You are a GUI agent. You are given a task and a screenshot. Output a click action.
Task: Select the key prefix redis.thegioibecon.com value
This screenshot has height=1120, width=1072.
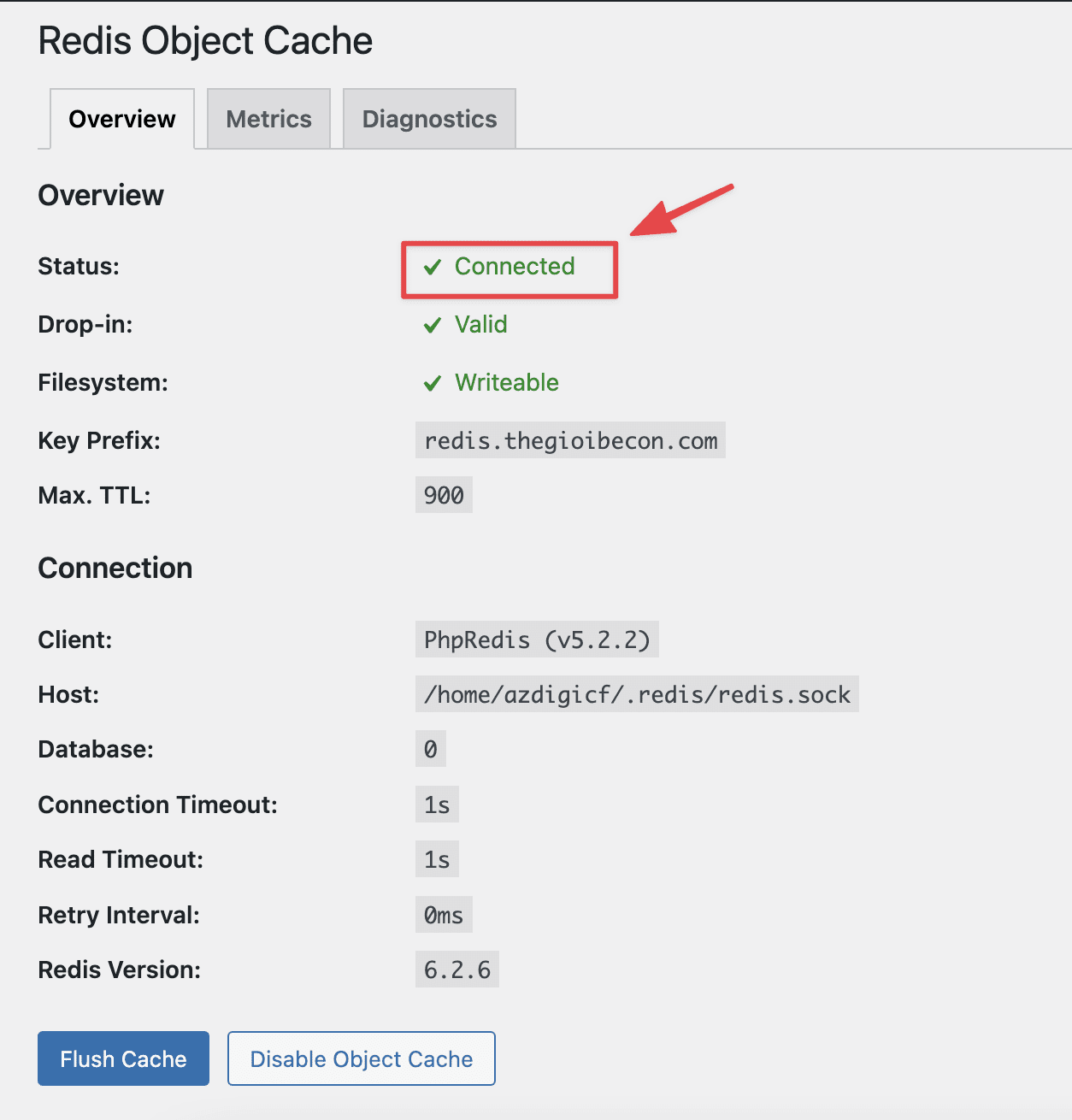coord(569,440)
